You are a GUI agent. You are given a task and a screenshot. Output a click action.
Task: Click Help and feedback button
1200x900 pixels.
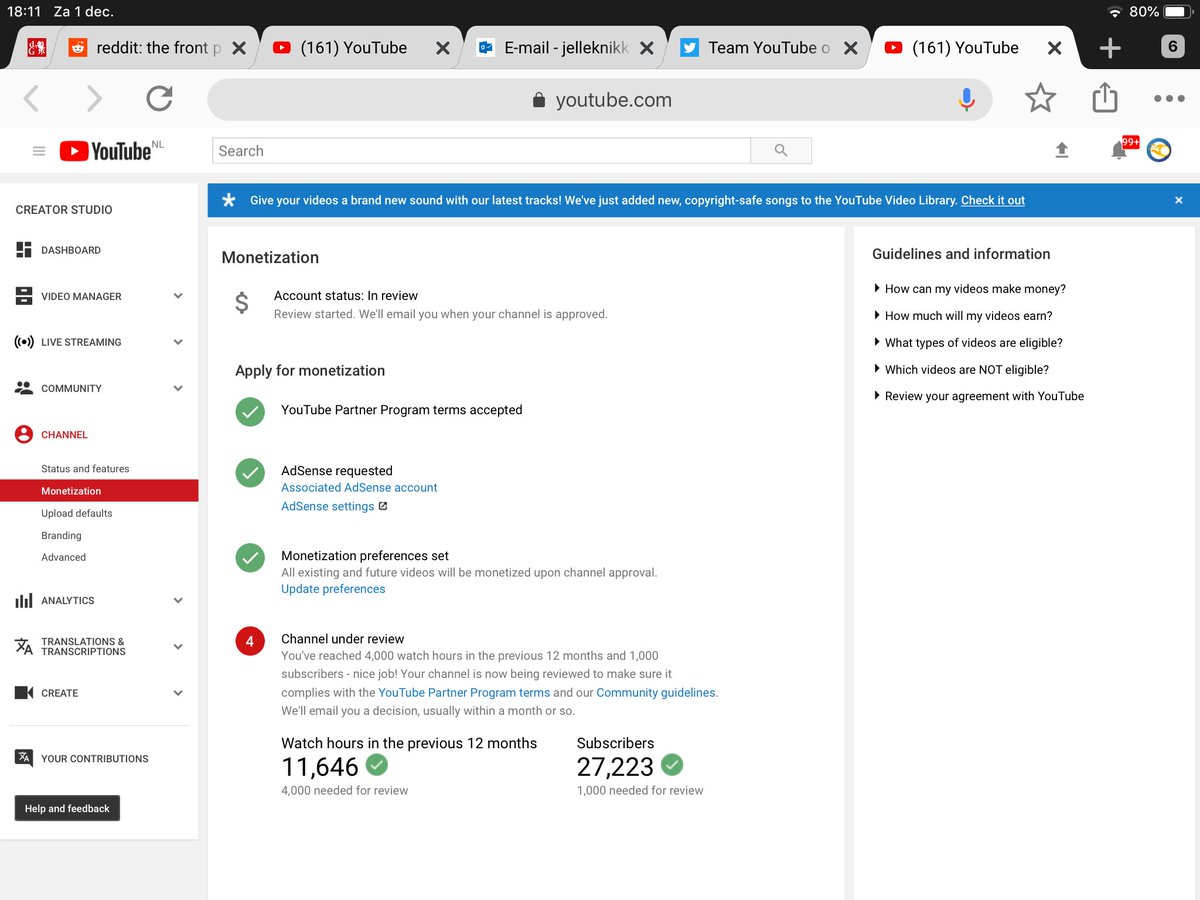(67, 808)
